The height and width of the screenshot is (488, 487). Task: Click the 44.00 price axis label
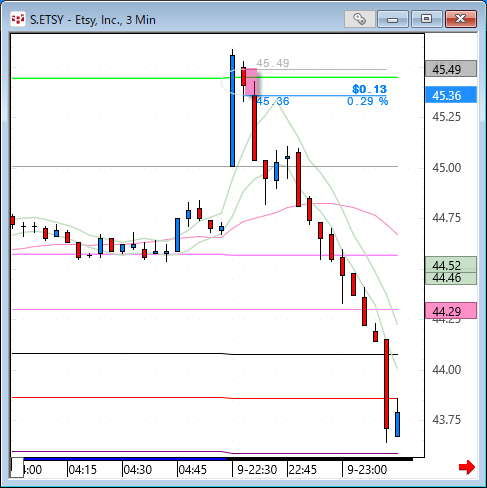pos(446,369)
